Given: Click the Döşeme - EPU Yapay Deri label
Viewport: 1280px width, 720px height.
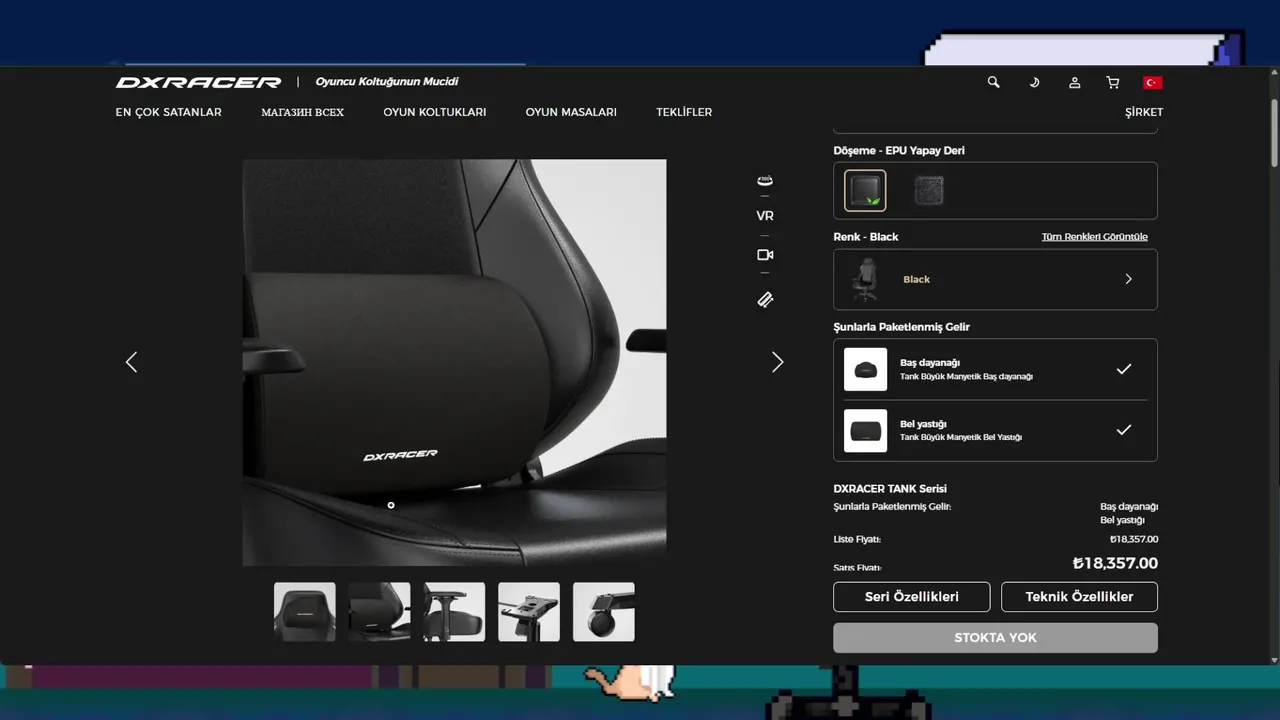Looking at the screenshot, I should pyautogui.click(x=899, y=151).
